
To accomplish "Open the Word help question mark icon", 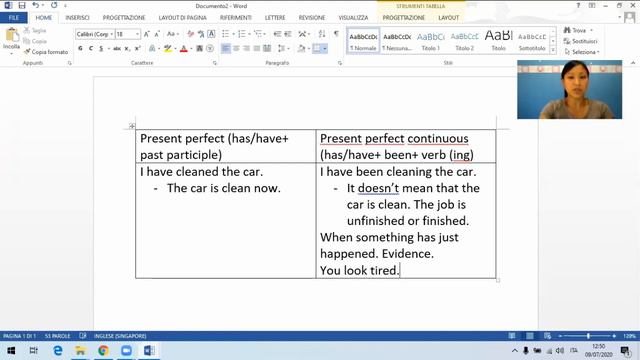I will pos(578,6).
